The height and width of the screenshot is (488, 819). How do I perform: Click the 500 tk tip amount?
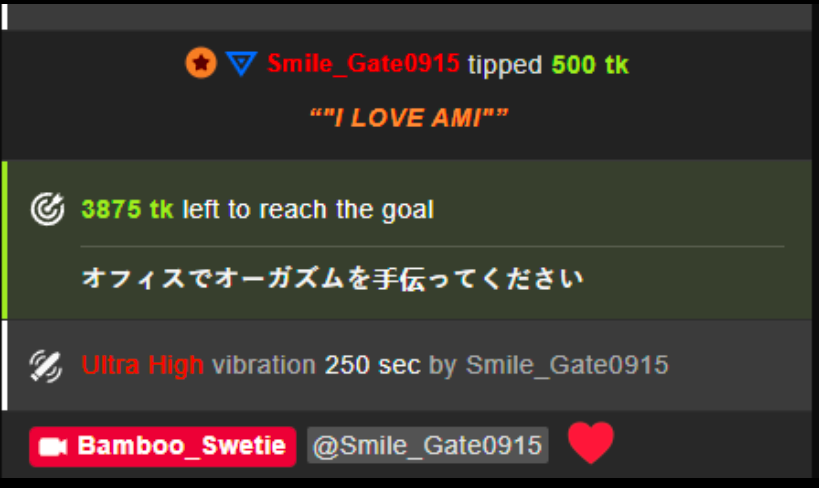[590, 65]
